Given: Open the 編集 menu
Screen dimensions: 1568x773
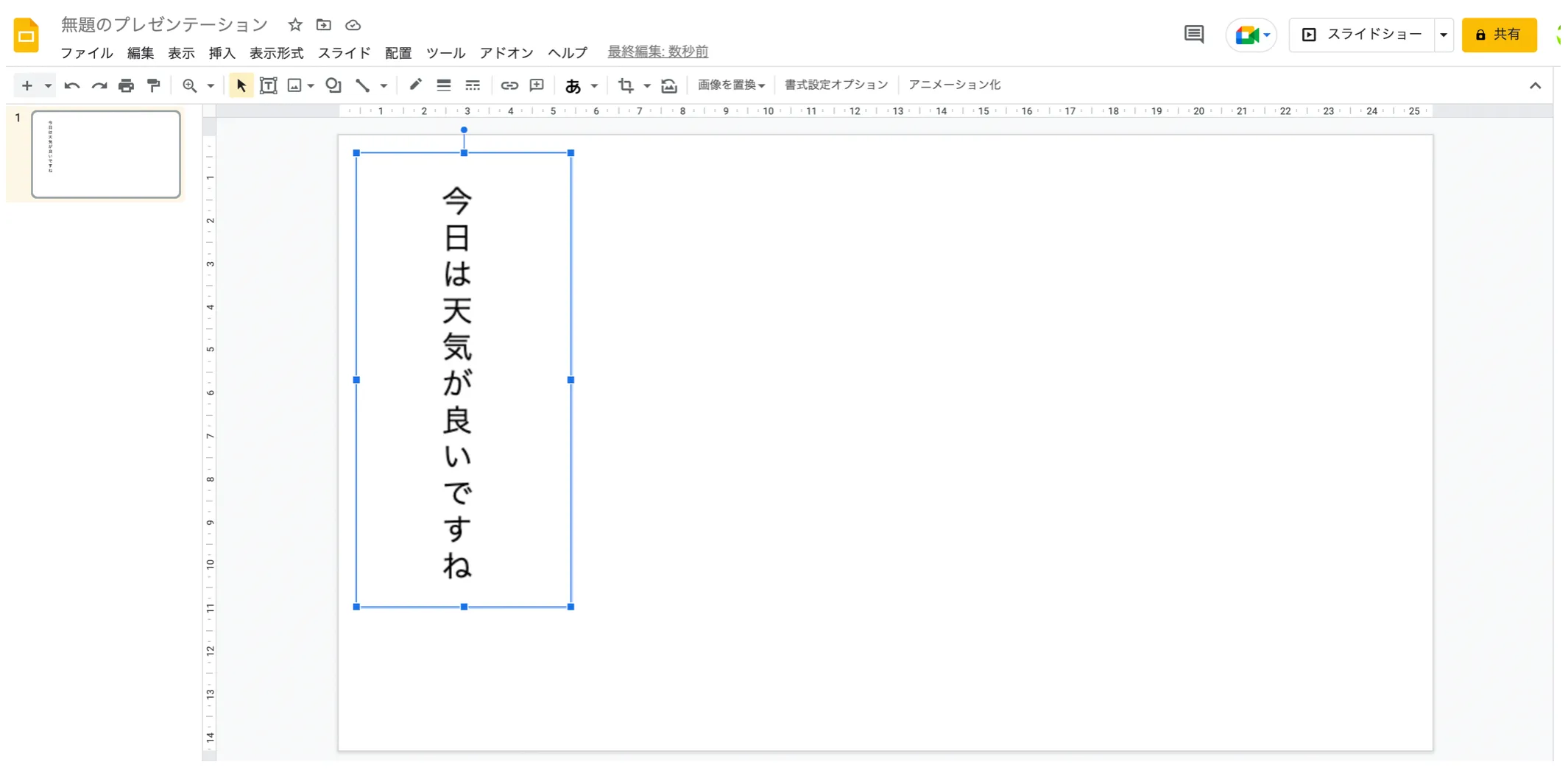Looking at the screenshot, I should point(141,52).
